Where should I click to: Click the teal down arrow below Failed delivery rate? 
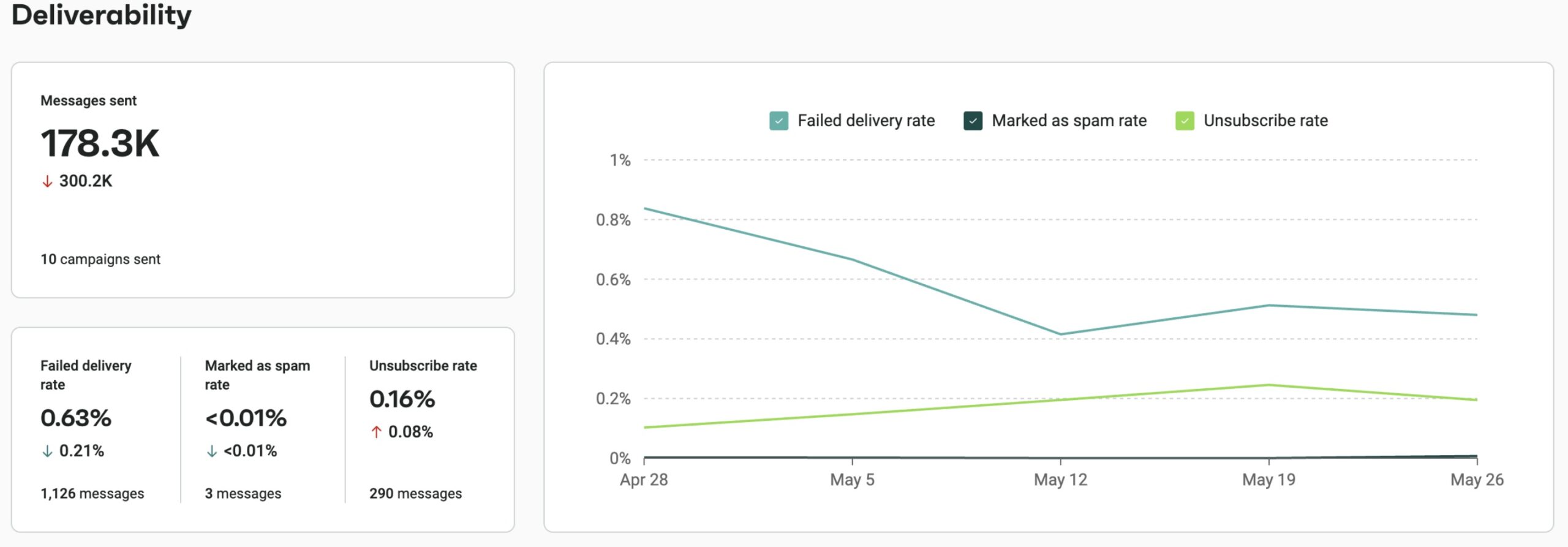pos(48,451)
